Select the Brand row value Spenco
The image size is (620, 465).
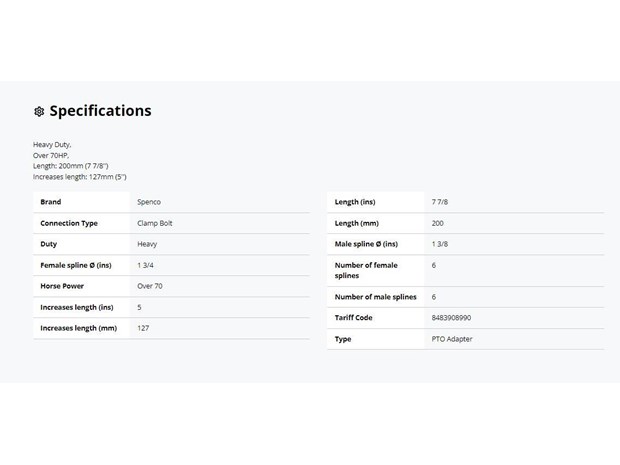tap(149, 202)
